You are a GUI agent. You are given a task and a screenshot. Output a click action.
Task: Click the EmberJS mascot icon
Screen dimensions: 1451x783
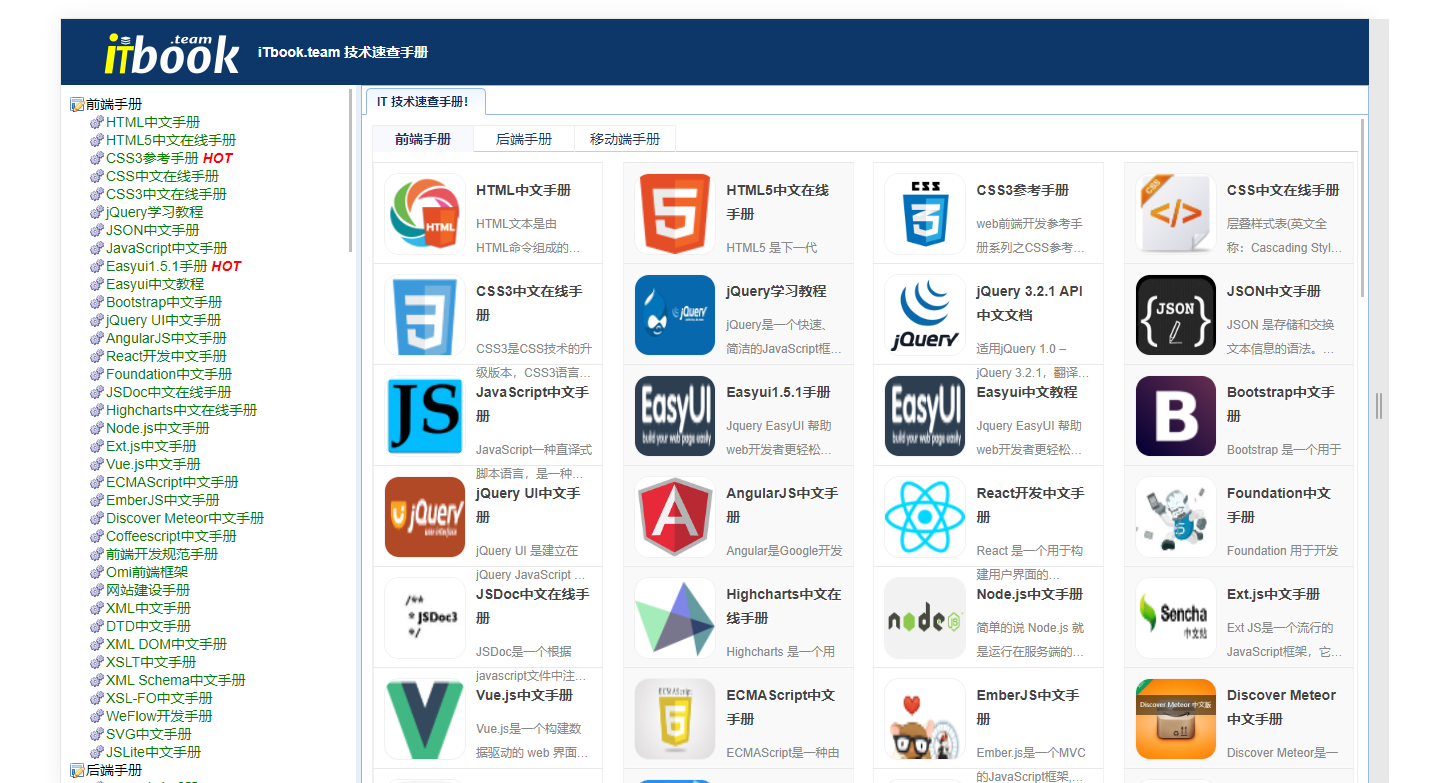[x=925, y=720]
